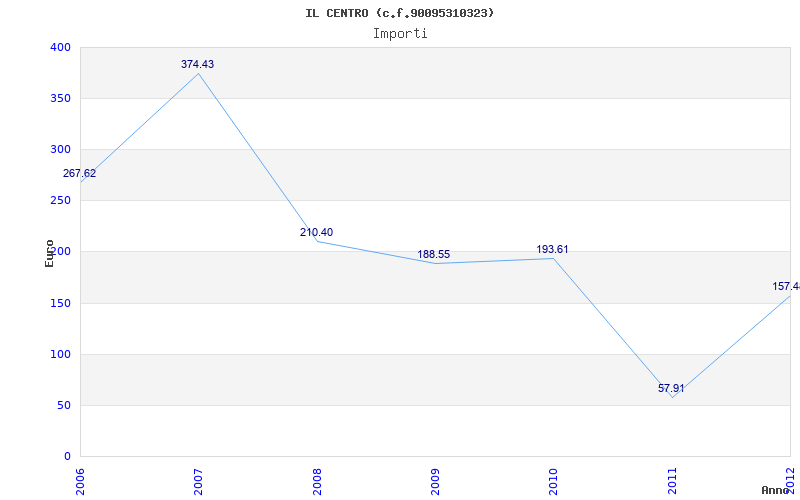Image resolution: width=800 pixels, height=500 pixels.
Task: Click the 2009 year axis label
Action: point(435,481)
